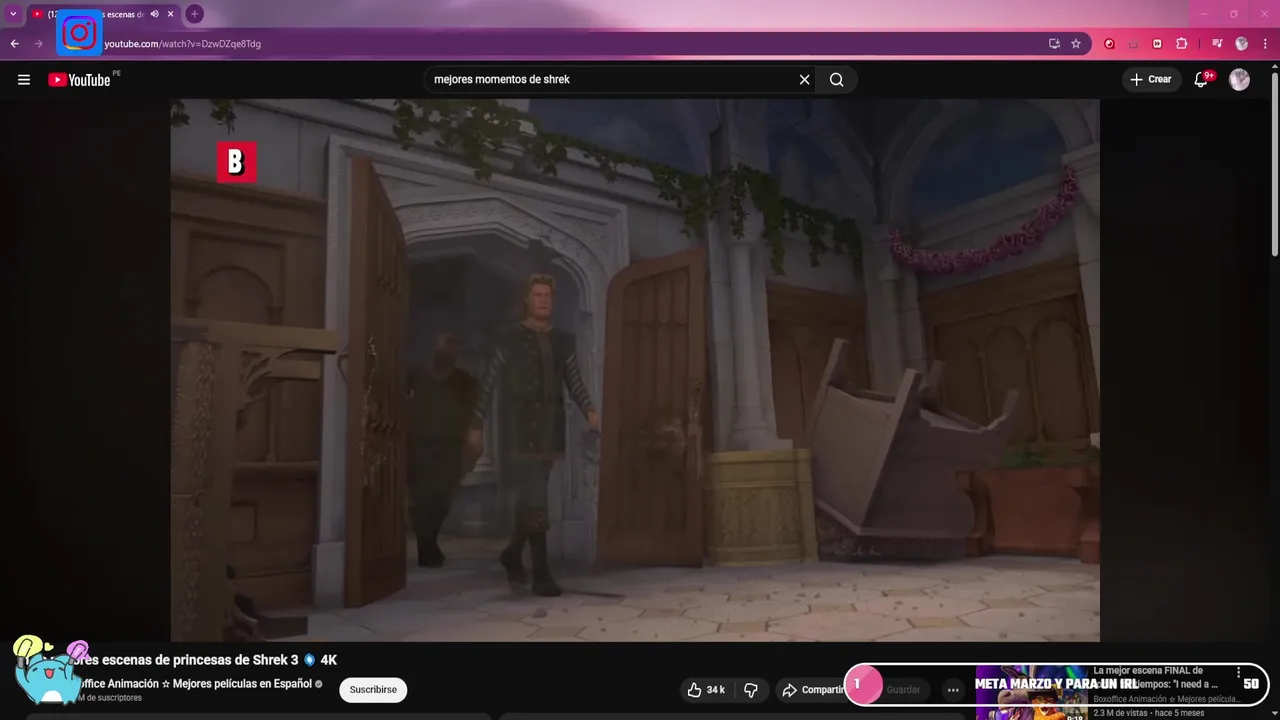This screenshot has width=1280, height=720.
Task: Open the Chrome profile avatar
Action: pyautogui.click(x=1242, y=44)
